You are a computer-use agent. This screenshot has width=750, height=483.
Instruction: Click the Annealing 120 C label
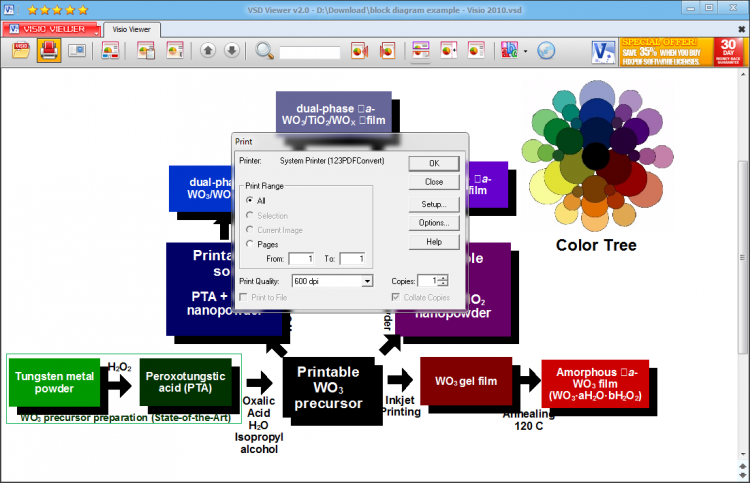coord(529,420)
